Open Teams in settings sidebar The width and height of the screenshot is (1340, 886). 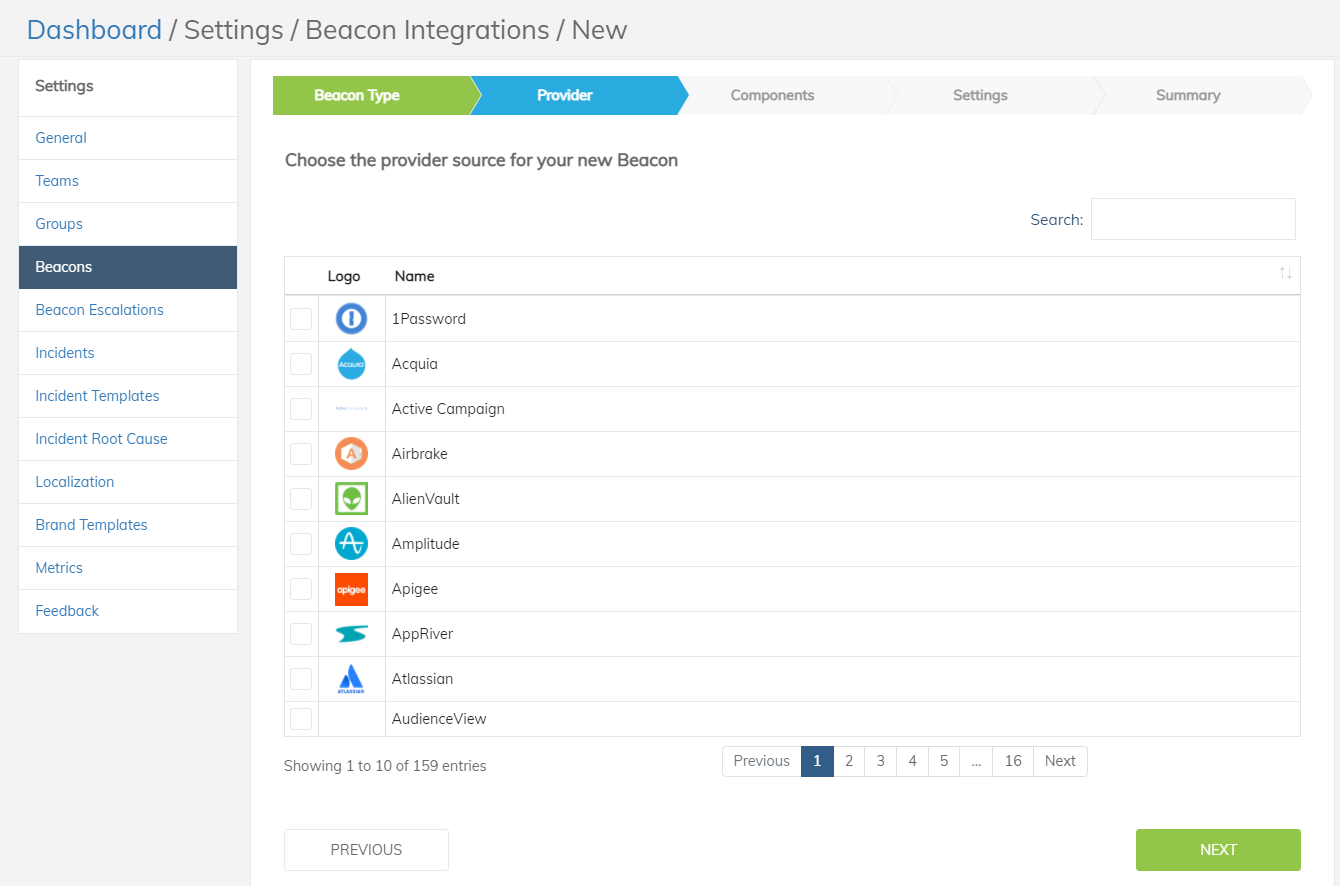(128, 181)
